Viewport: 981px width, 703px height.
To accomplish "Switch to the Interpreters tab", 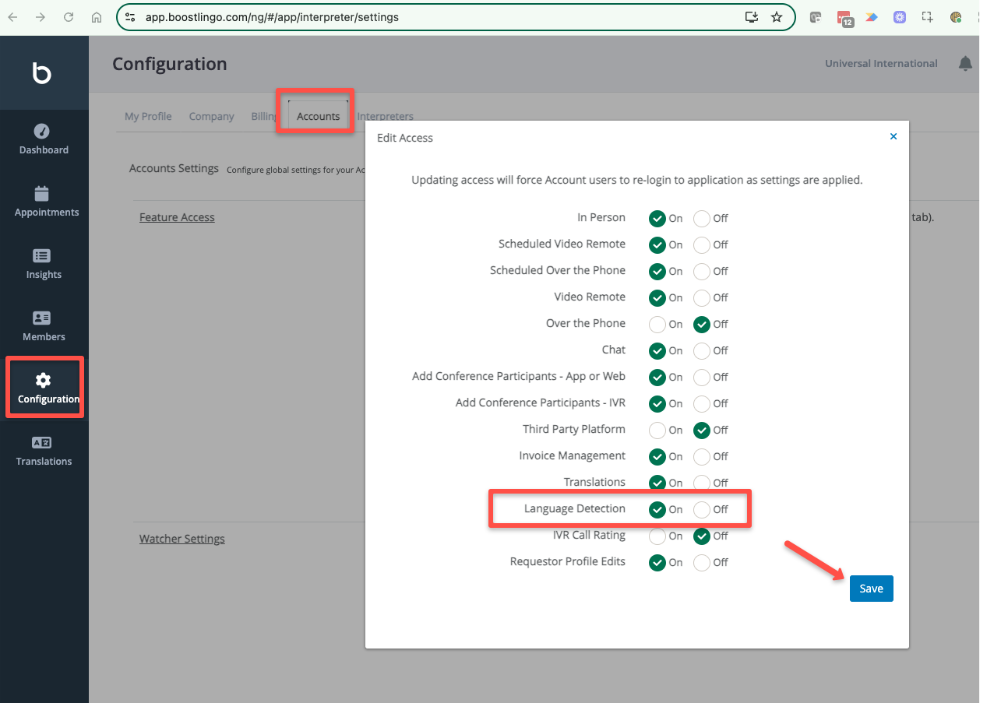I will click(385, 116).
